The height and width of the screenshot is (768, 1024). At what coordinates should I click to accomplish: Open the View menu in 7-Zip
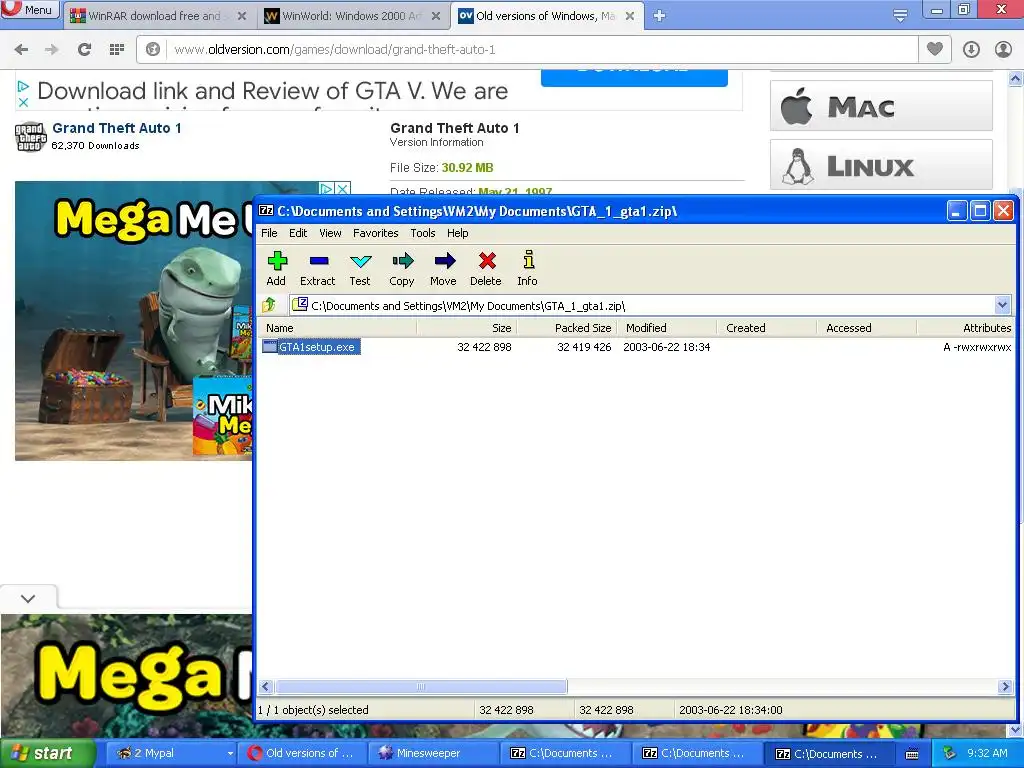tap(330, 233)
